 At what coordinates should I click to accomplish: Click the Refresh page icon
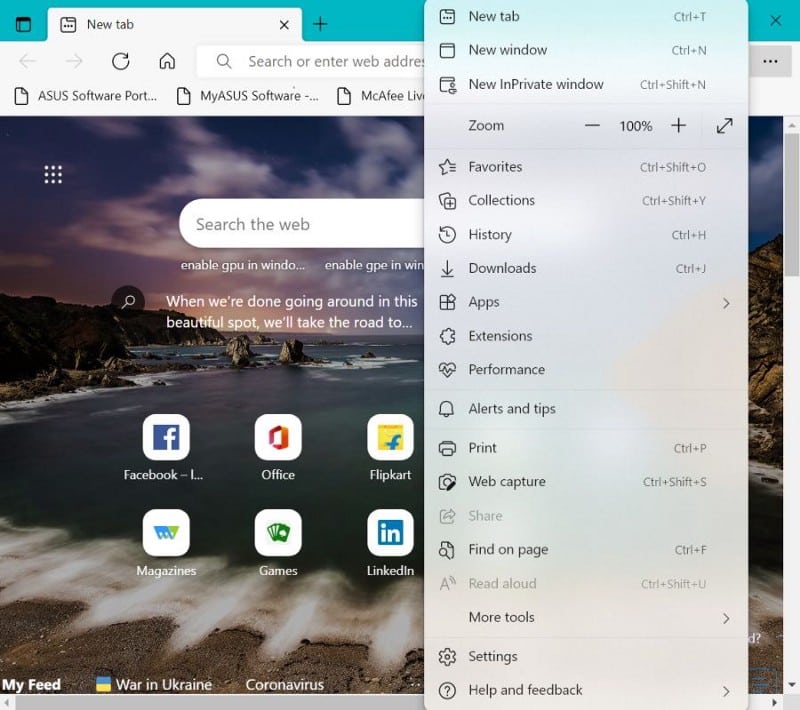coord(120,61)
